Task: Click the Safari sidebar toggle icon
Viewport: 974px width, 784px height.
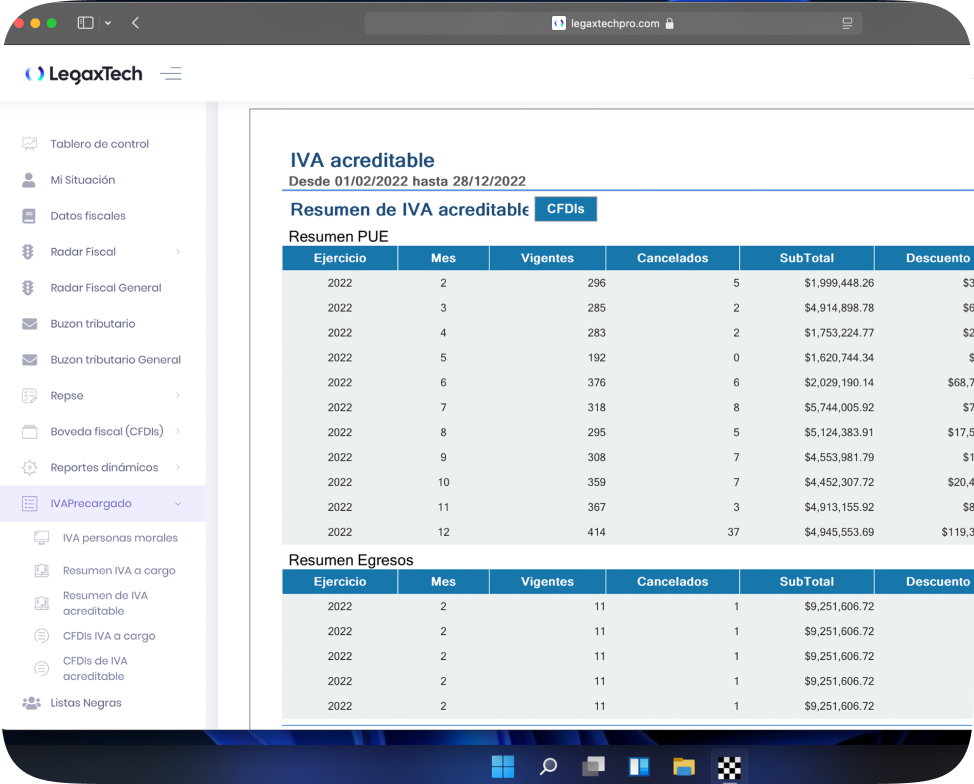Action: point(85,23)
